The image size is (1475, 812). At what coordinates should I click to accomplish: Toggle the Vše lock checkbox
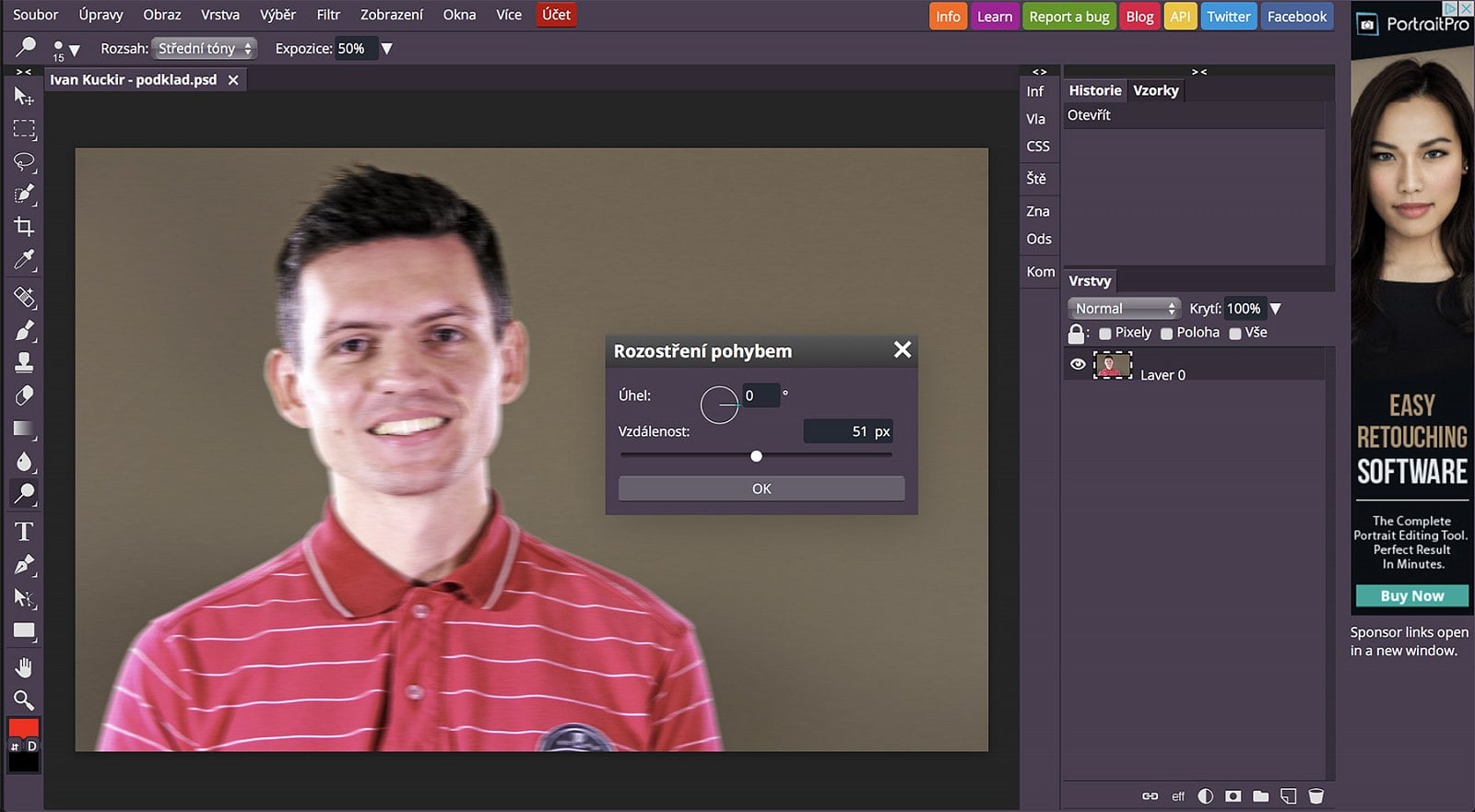(x=1234, y=334)
